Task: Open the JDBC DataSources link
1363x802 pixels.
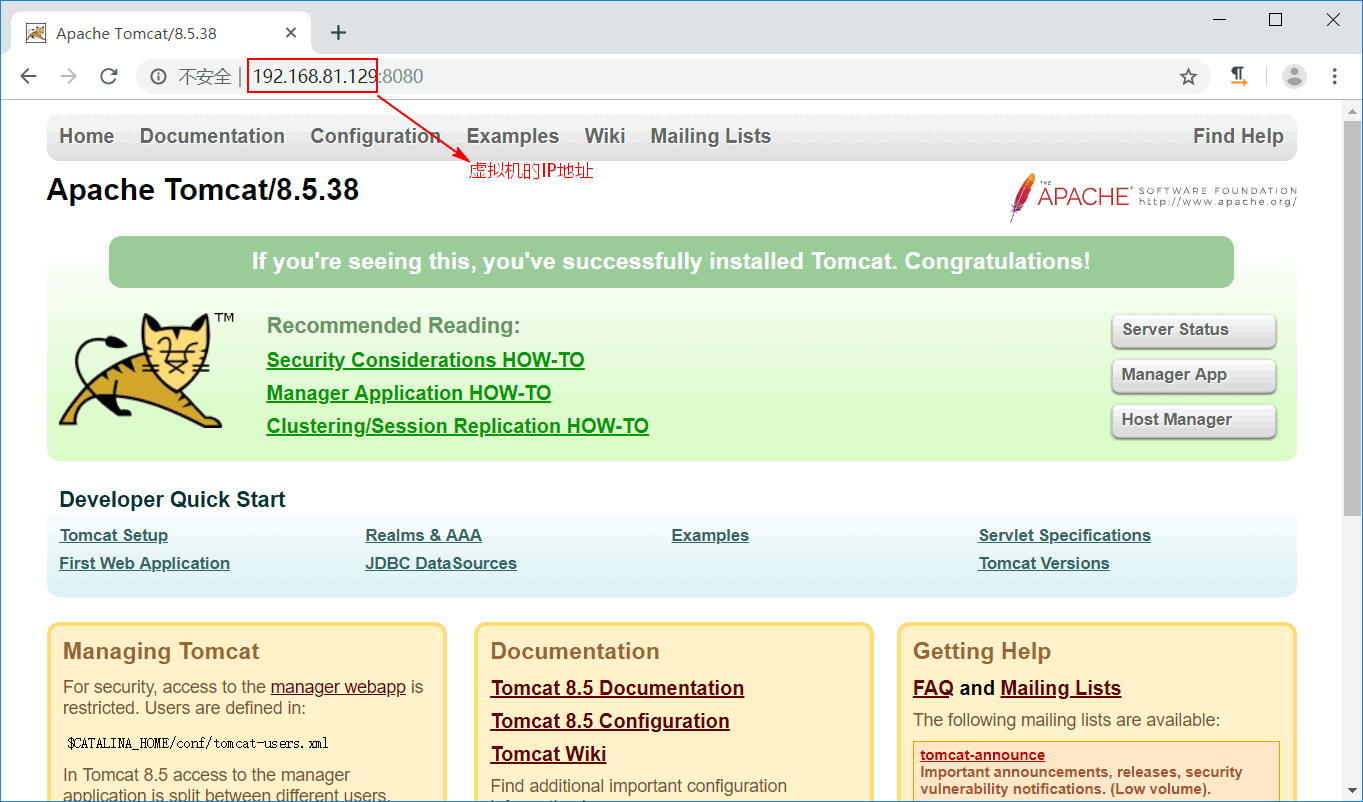Action: point(441,563)
